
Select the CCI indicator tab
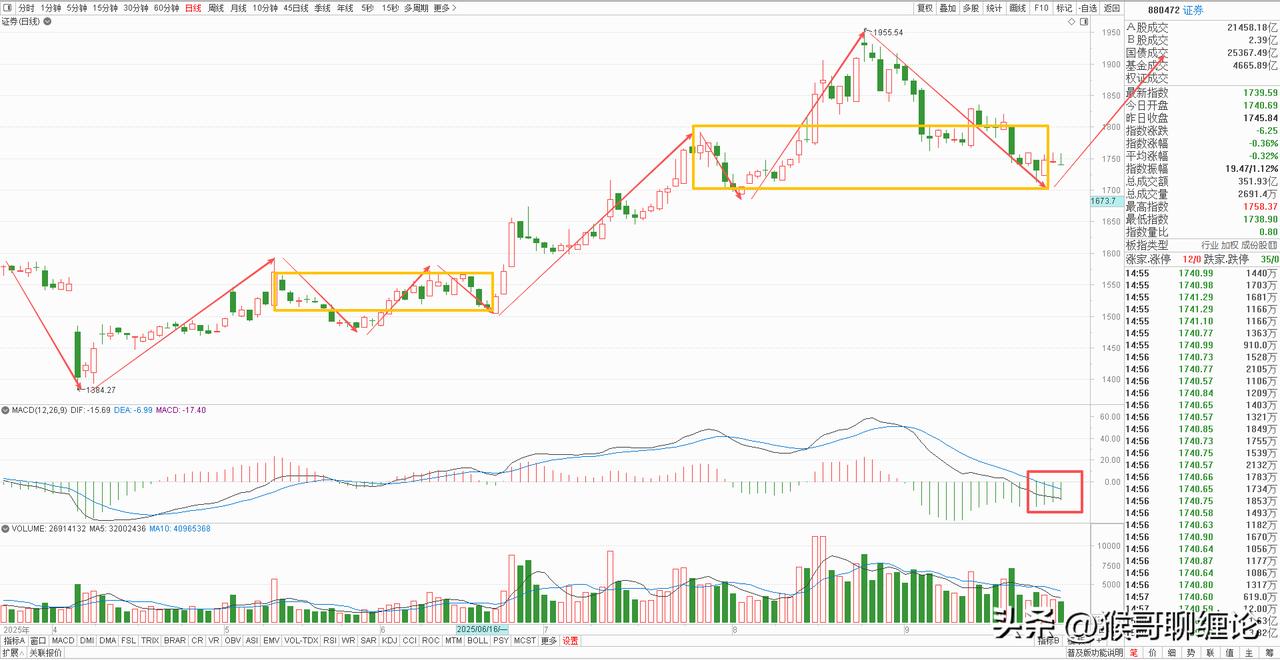coord(409,640)
